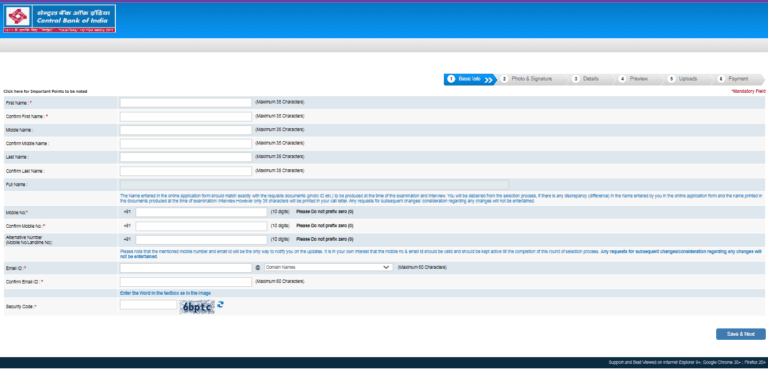The height and width of the screenshot is (383, 768).
Task: Select the Basic Info step number icon
Action: [451, 79]
